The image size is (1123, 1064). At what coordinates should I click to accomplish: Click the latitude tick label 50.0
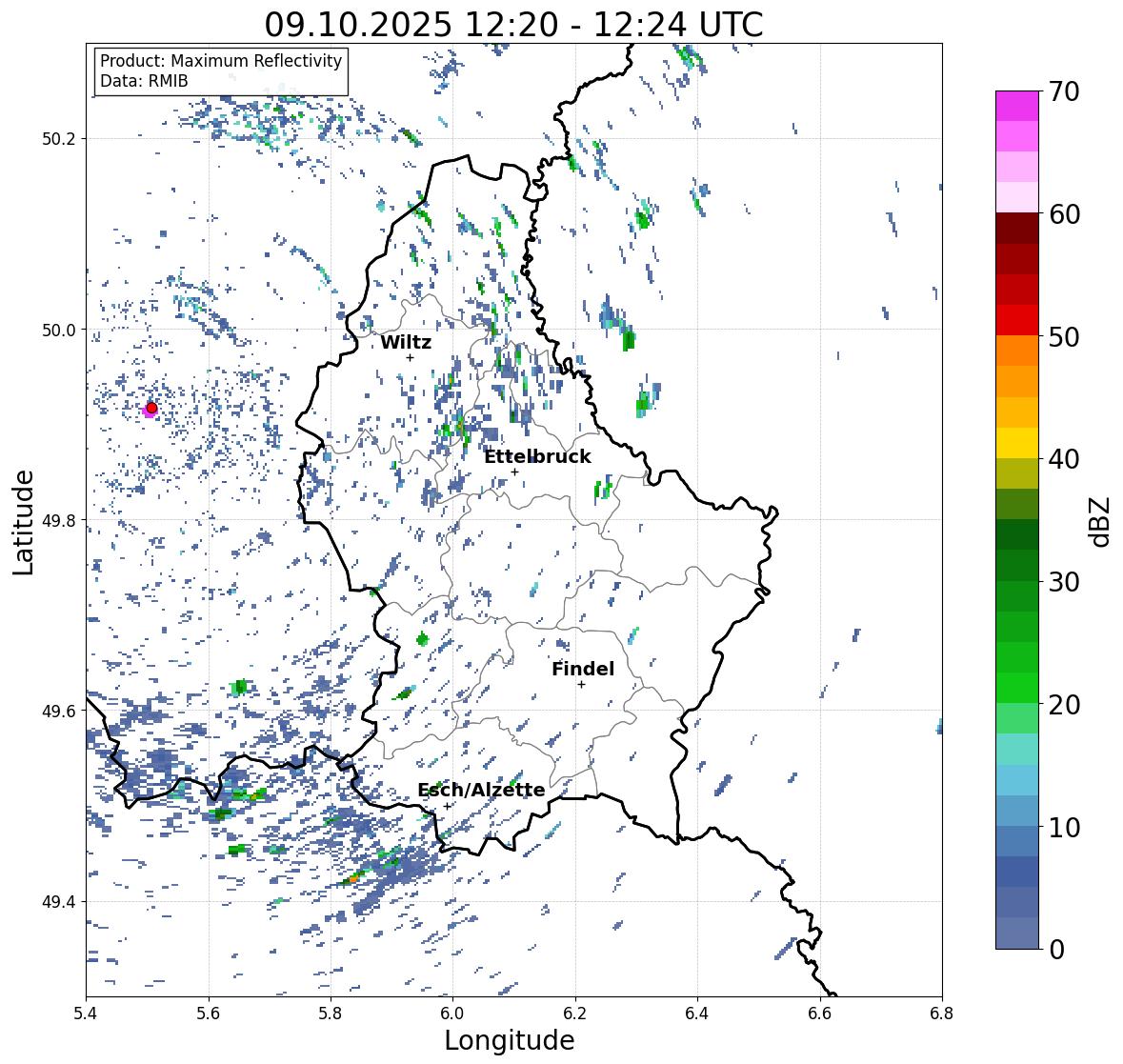59,330
